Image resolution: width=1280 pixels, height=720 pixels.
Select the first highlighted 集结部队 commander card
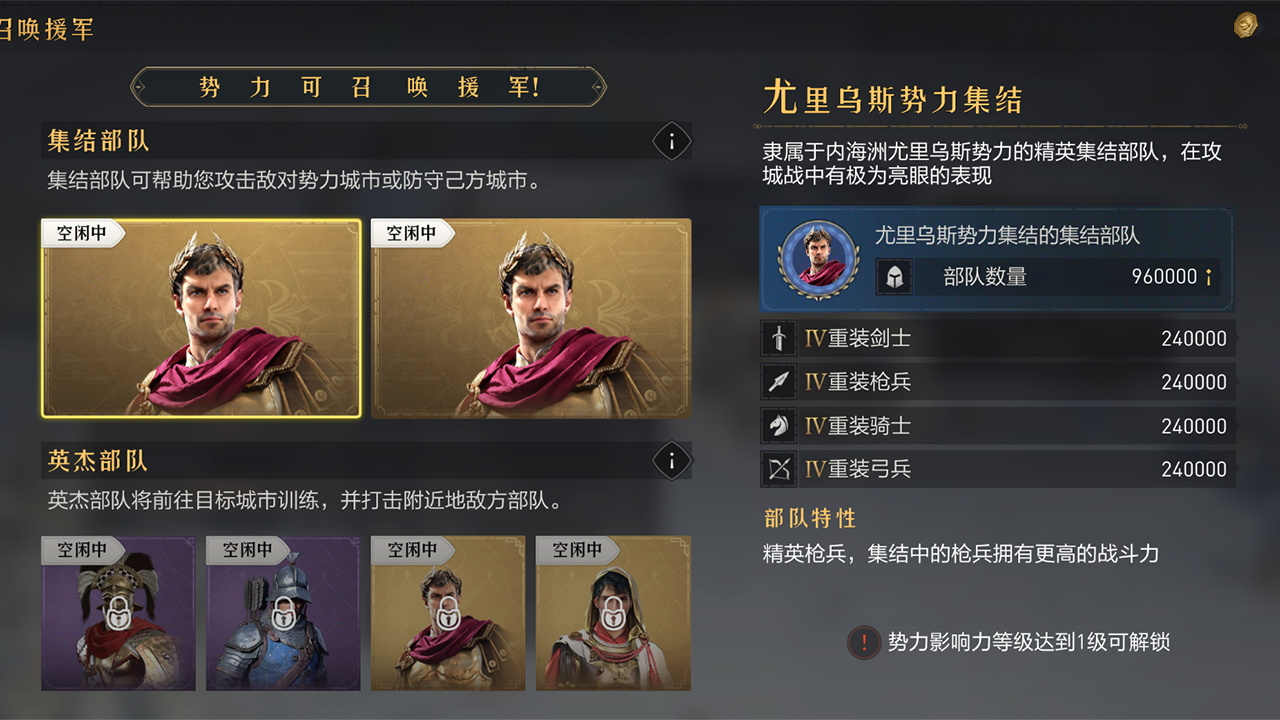(x=201, y=318)
